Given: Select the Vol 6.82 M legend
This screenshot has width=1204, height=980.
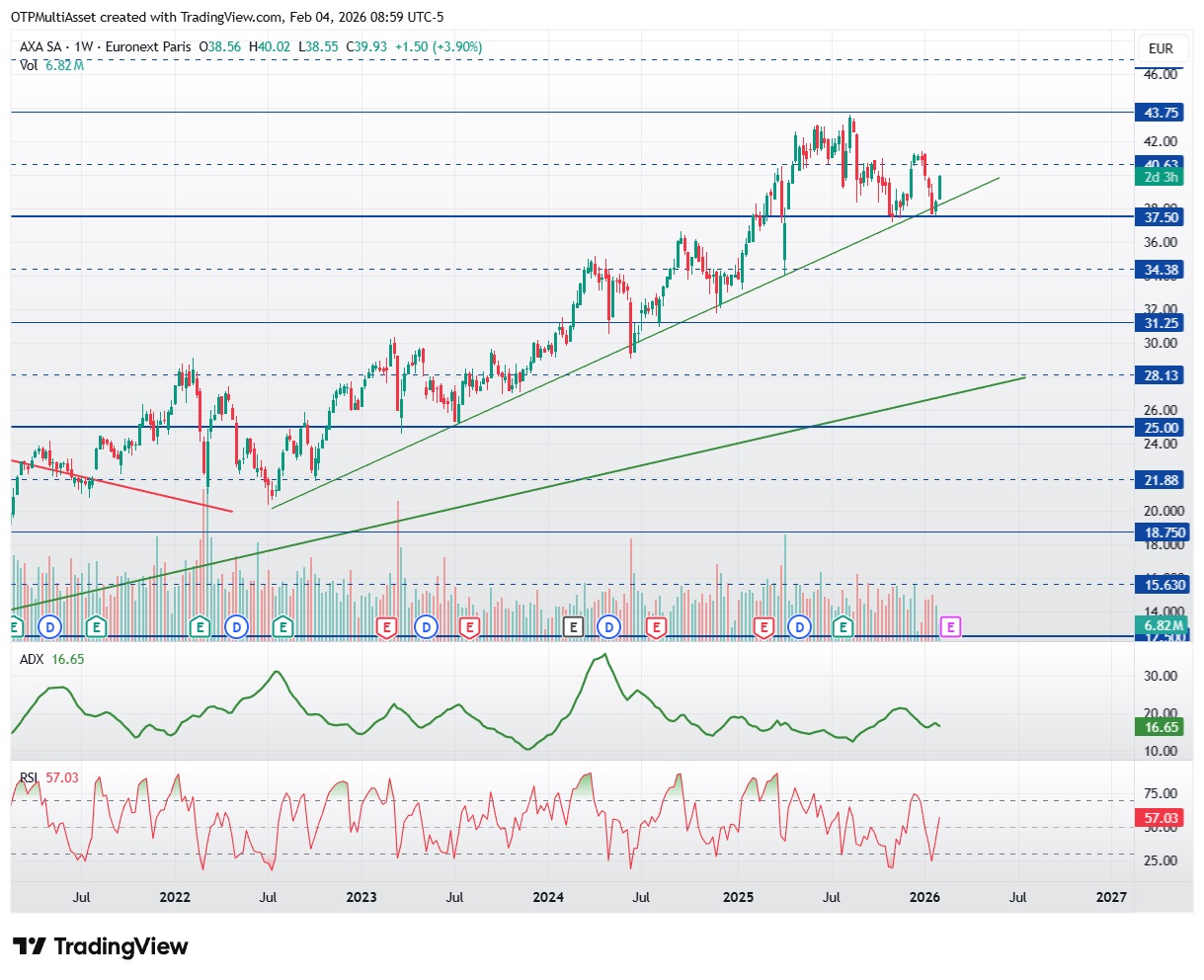Looking at the screenshot, I should [51, 64].
